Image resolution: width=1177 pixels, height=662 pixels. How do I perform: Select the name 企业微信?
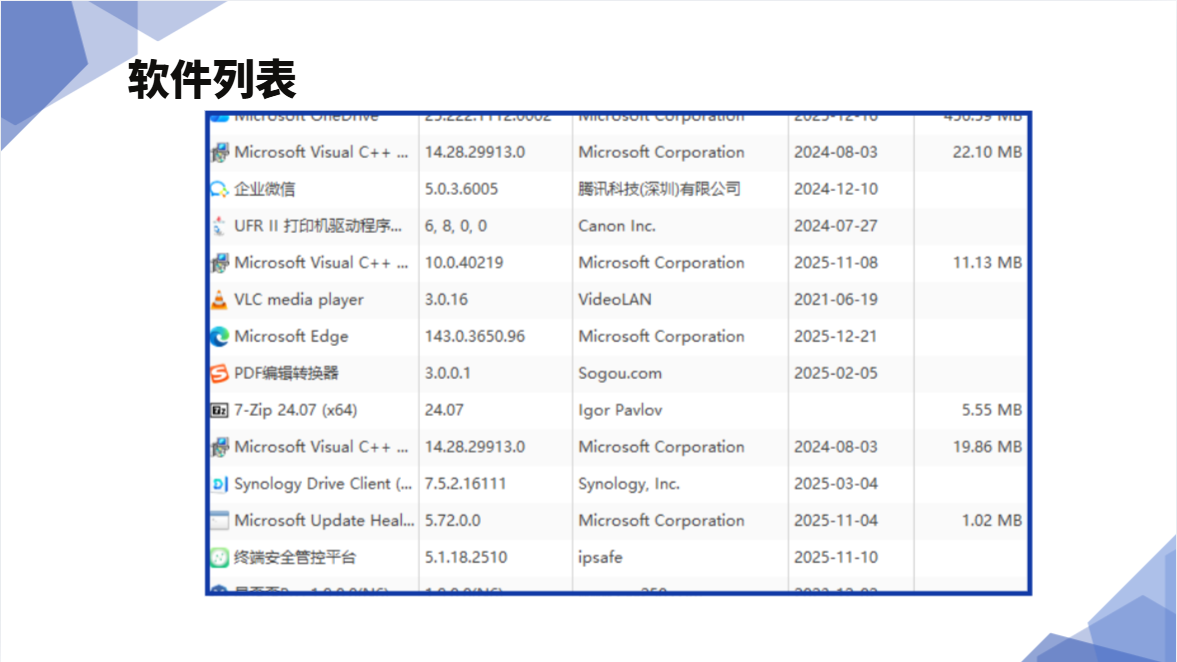tap(264, 189)
